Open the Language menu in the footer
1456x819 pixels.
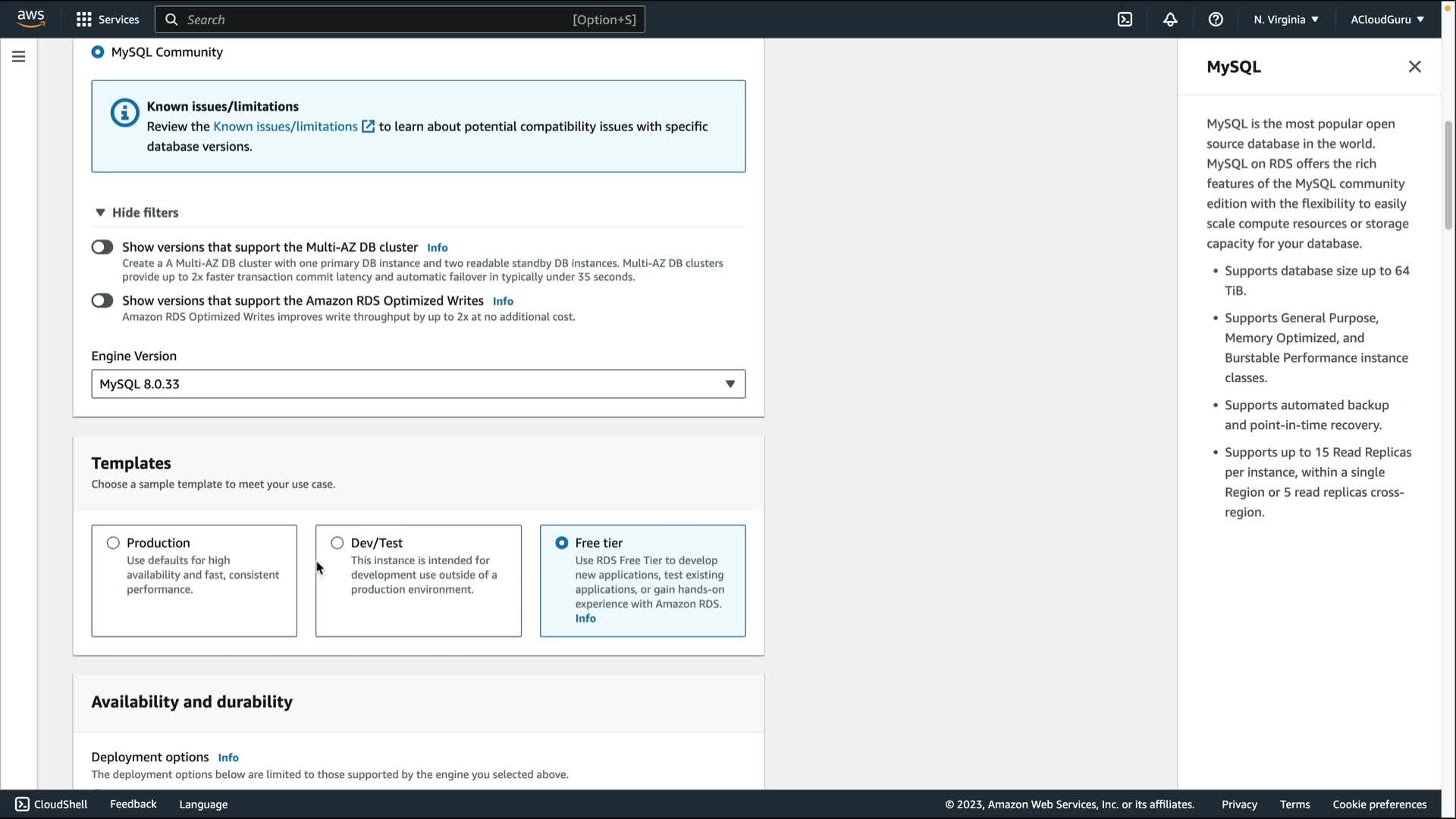tap(203, 805)
